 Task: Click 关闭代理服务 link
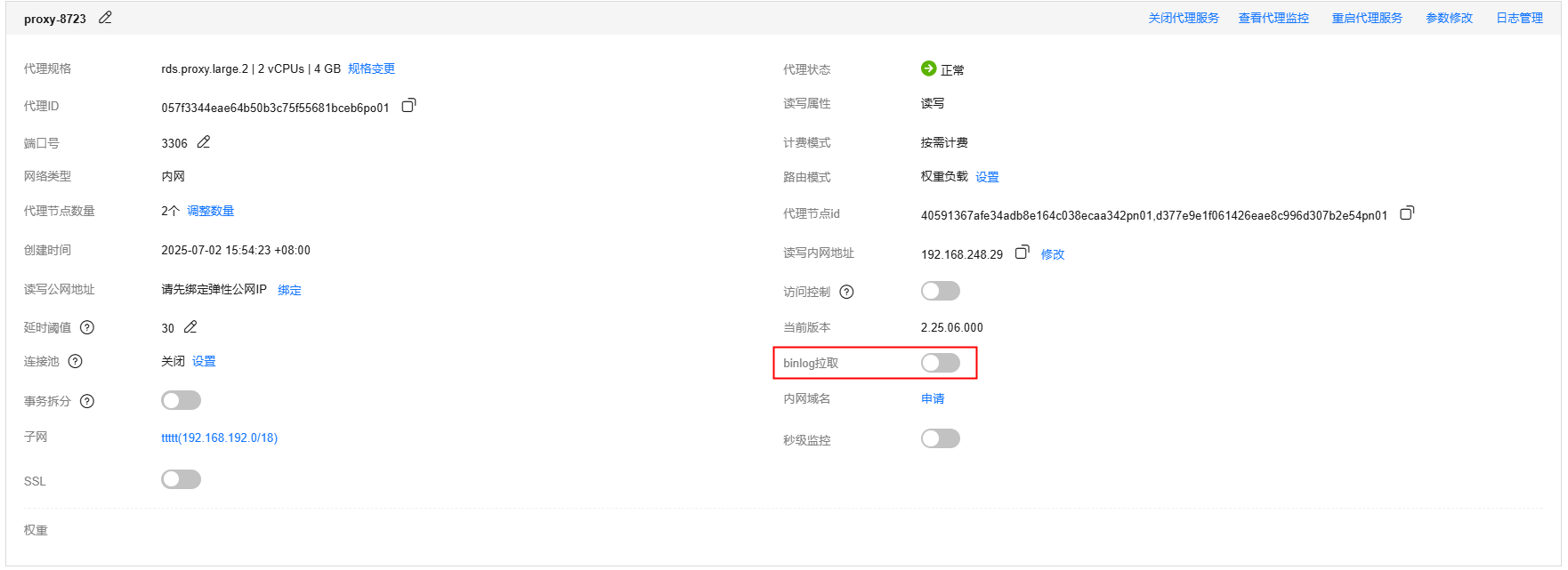click(x=1184, y=18)
